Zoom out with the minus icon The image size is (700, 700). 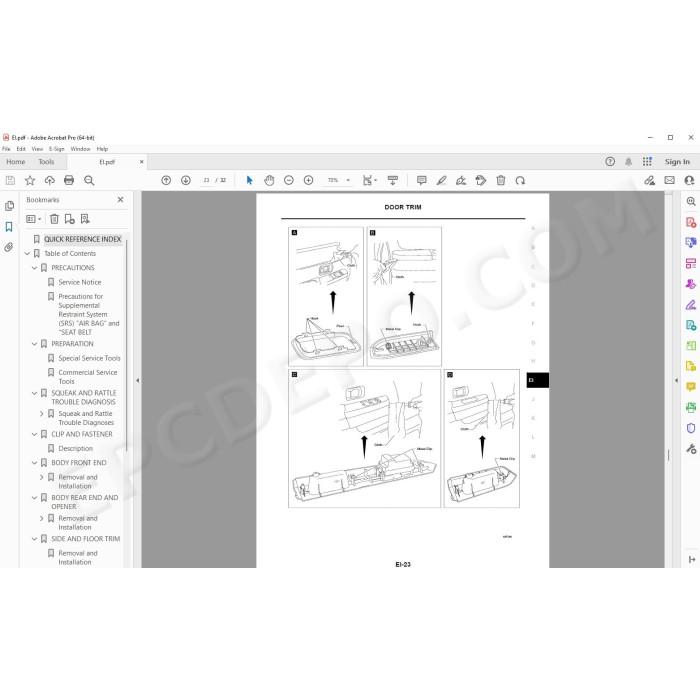point(289,180)
